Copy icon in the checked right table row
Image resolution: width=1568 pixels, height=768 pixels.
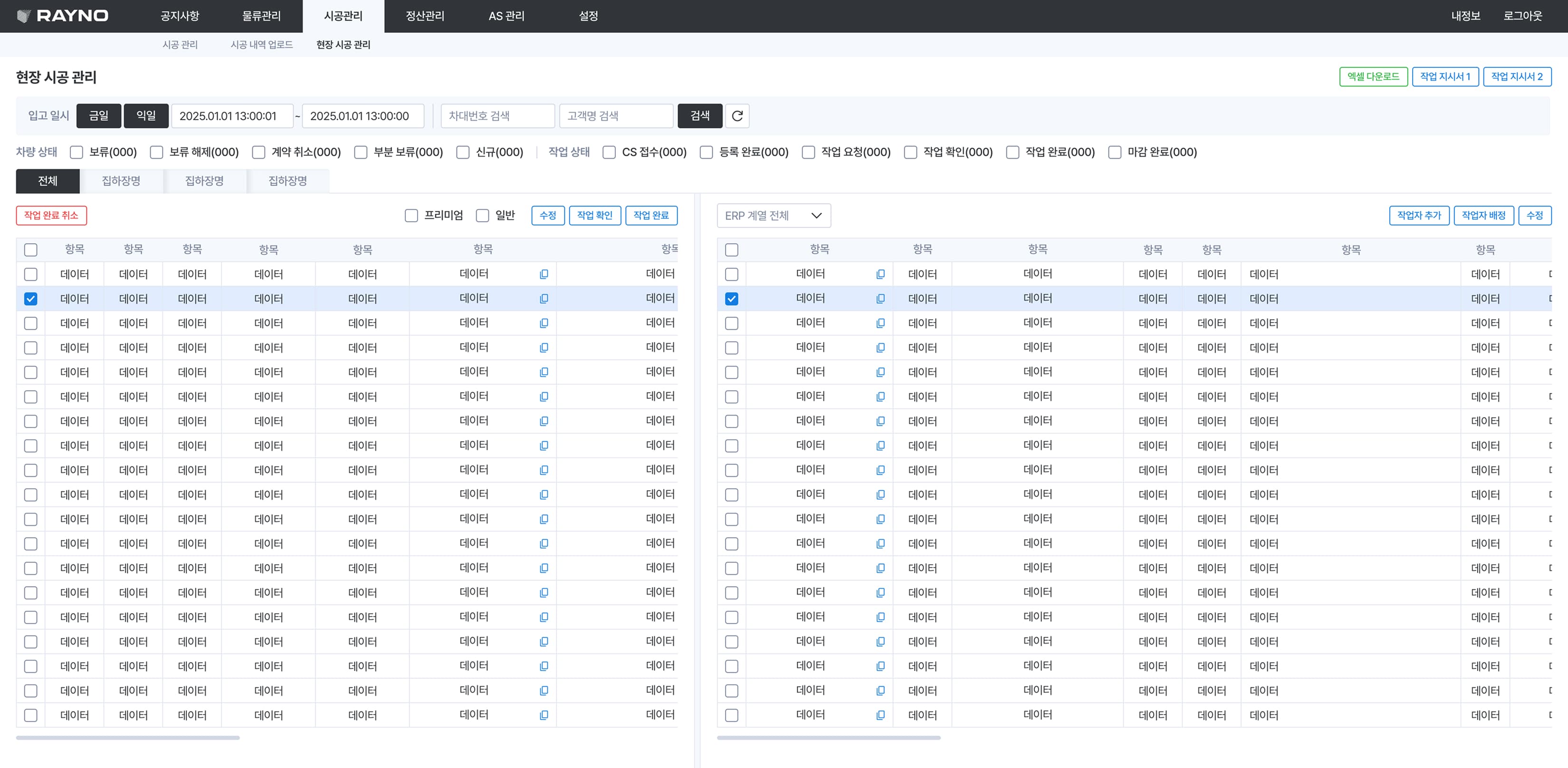click(880, 299)
